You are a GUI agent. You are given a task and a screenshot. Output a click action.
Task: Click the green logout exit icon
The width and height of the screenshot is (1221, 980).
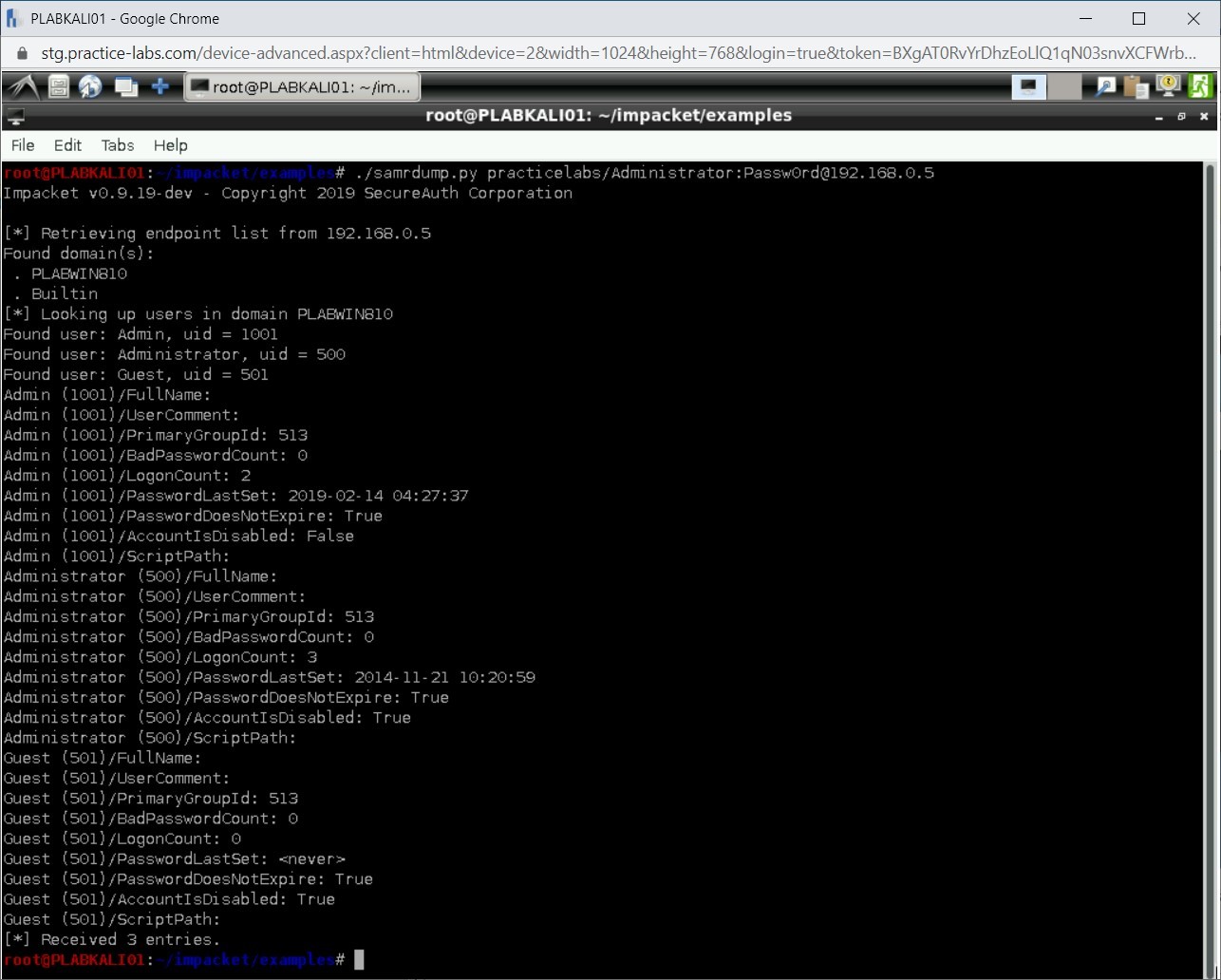(x=1200, y=86)
